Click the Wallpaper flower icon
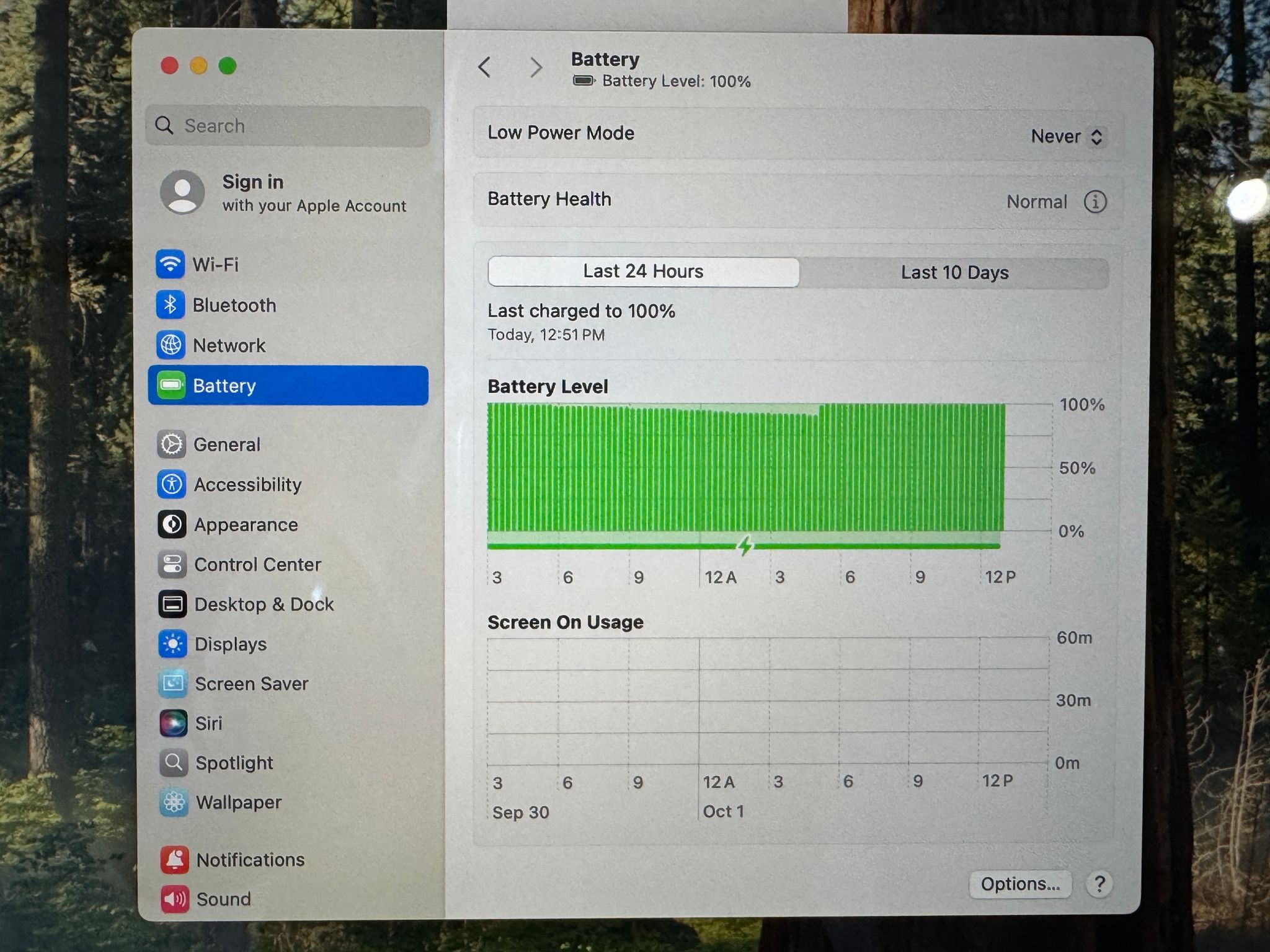 click(174, 802)
